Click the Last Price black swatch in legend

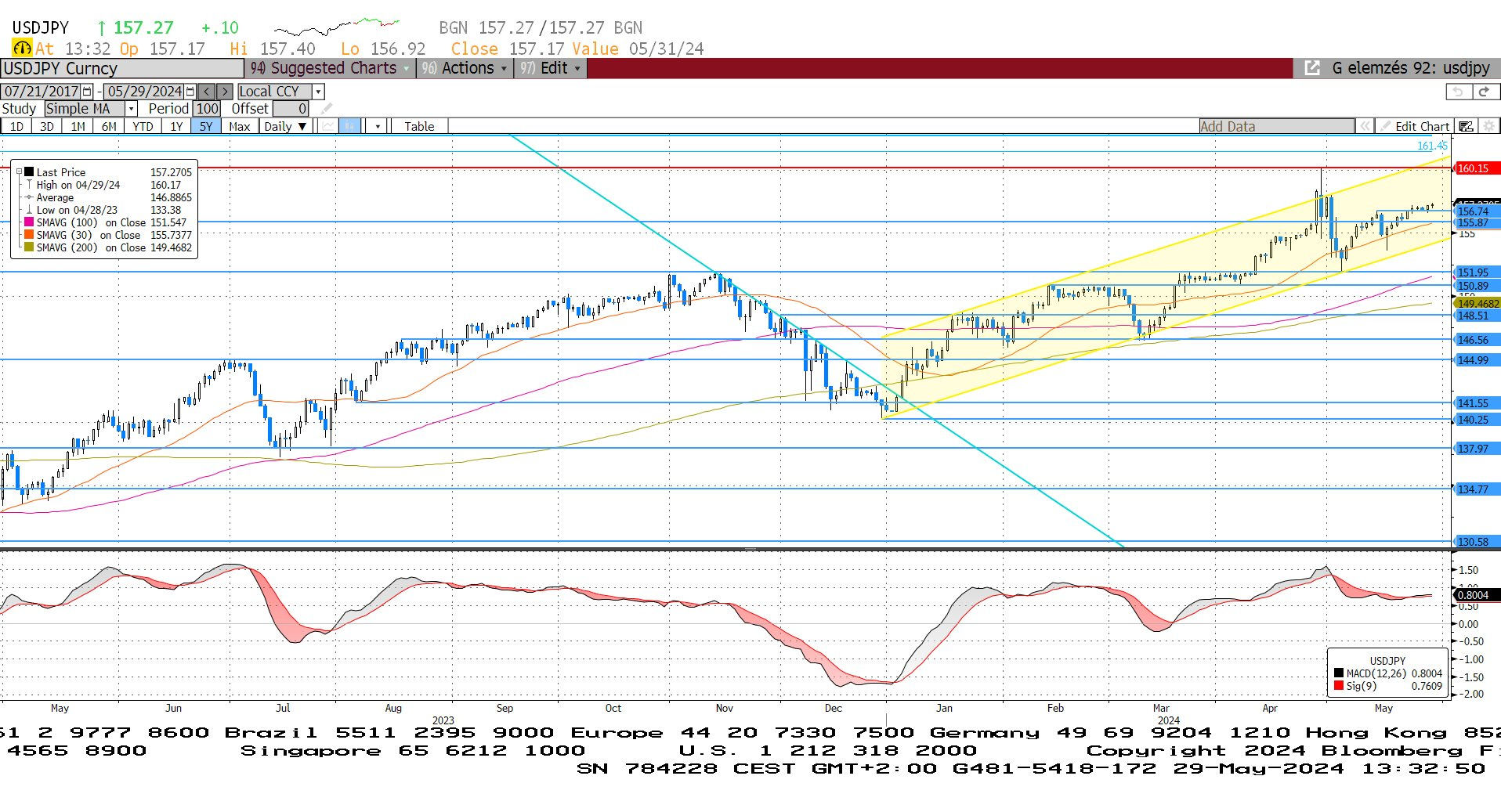coord(29,172)
